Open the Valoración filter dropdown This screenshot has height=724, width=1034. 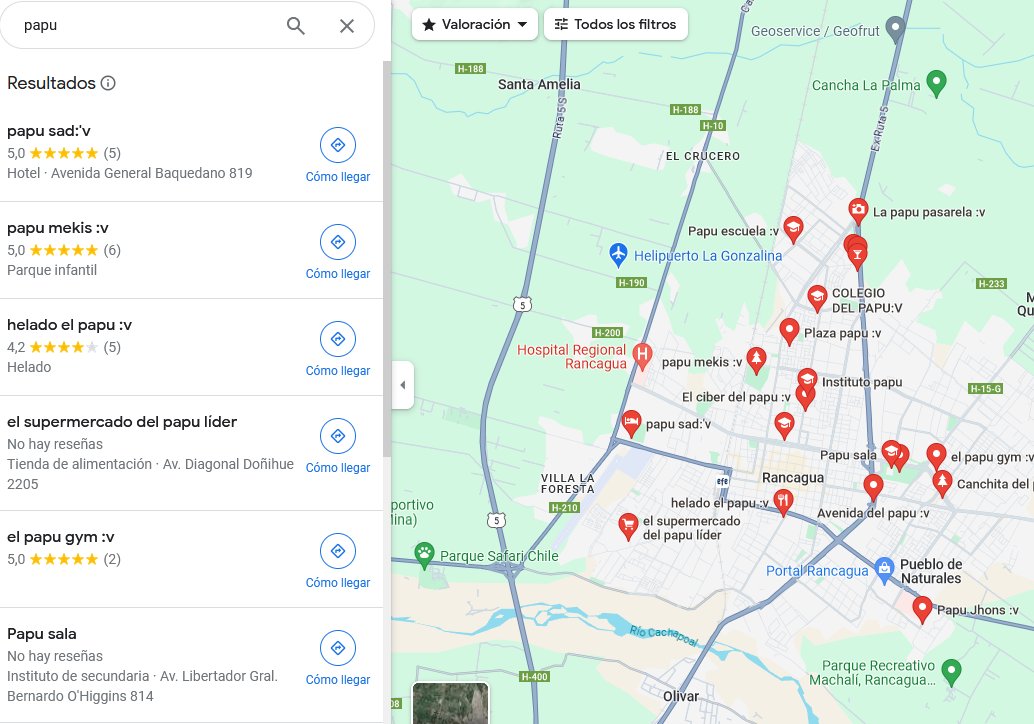474,24
